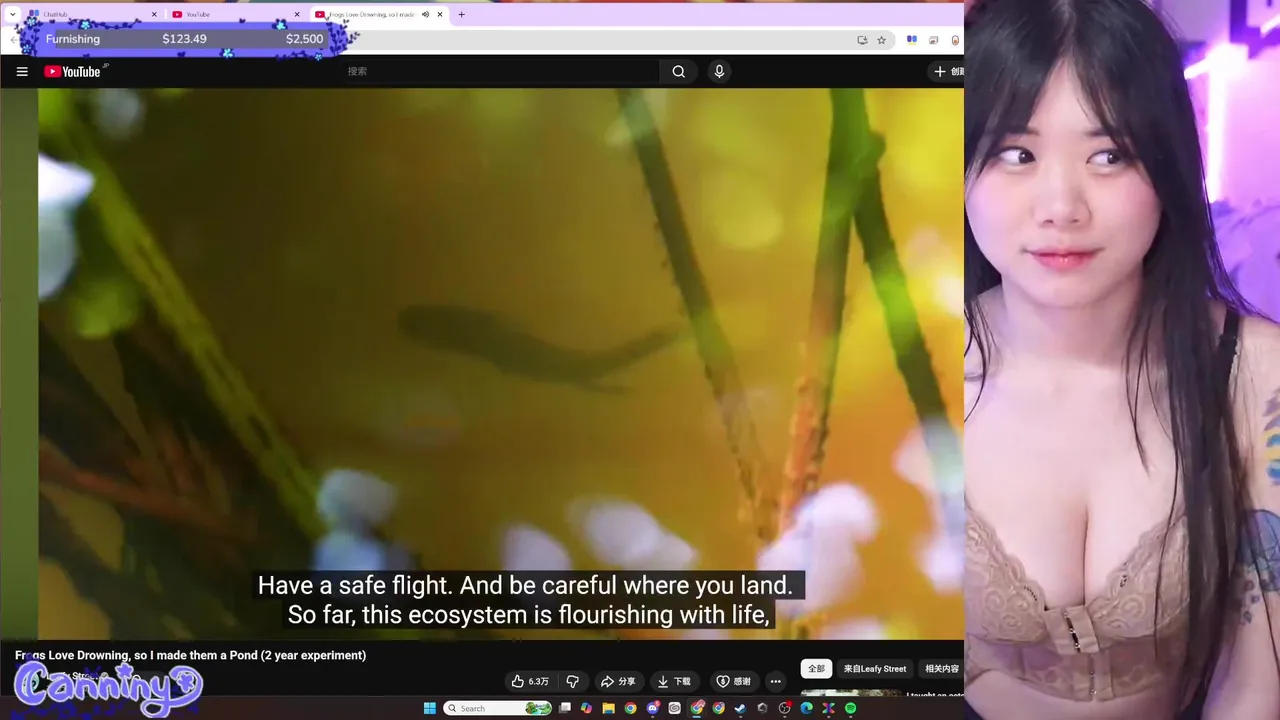Viewport: 1280px width, 720px height.
Task: Start voice search with microphone icon
Action: (718, 71)
